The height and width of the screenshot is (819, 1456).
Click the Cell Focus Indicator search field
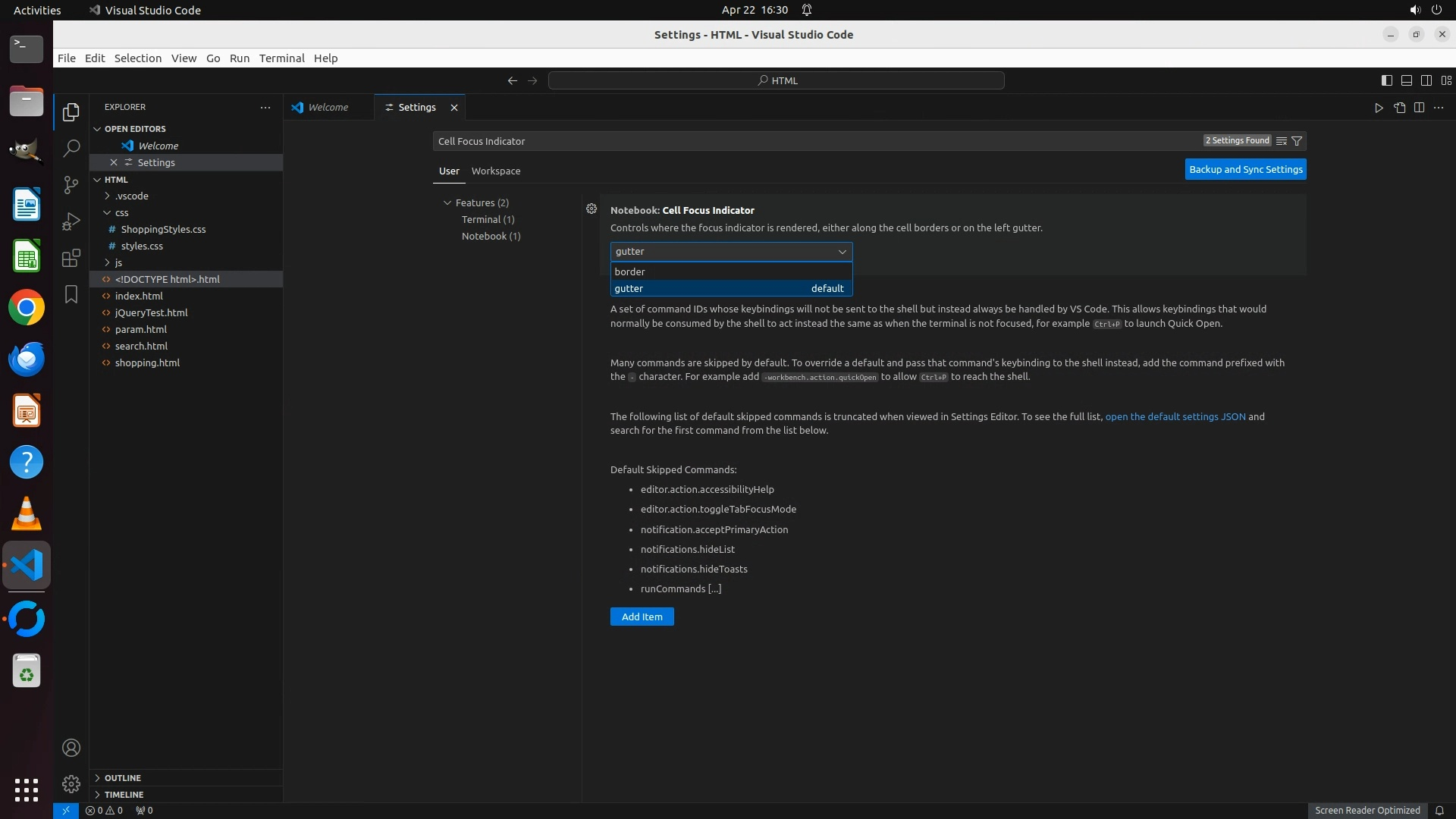758,141
